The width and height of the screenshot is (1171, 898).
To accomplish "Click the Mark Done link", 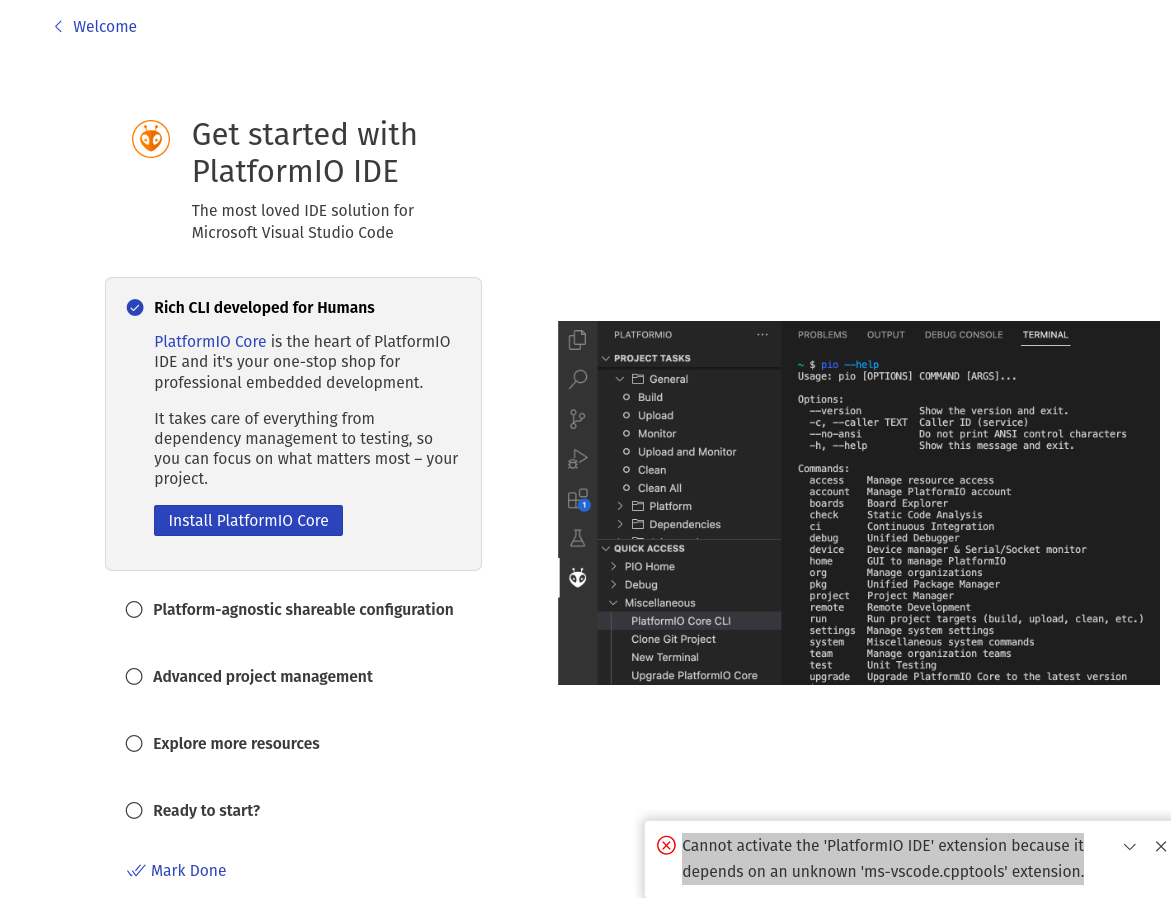I will [x=177, y=870].
